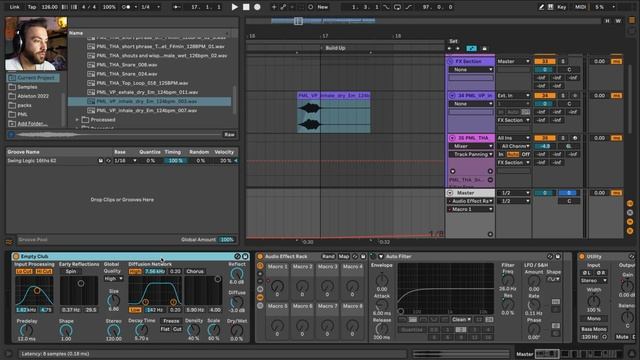Solo the FX Section track
Image resolution: width=640 pixels, height=360 pixels.
(563, 61)
